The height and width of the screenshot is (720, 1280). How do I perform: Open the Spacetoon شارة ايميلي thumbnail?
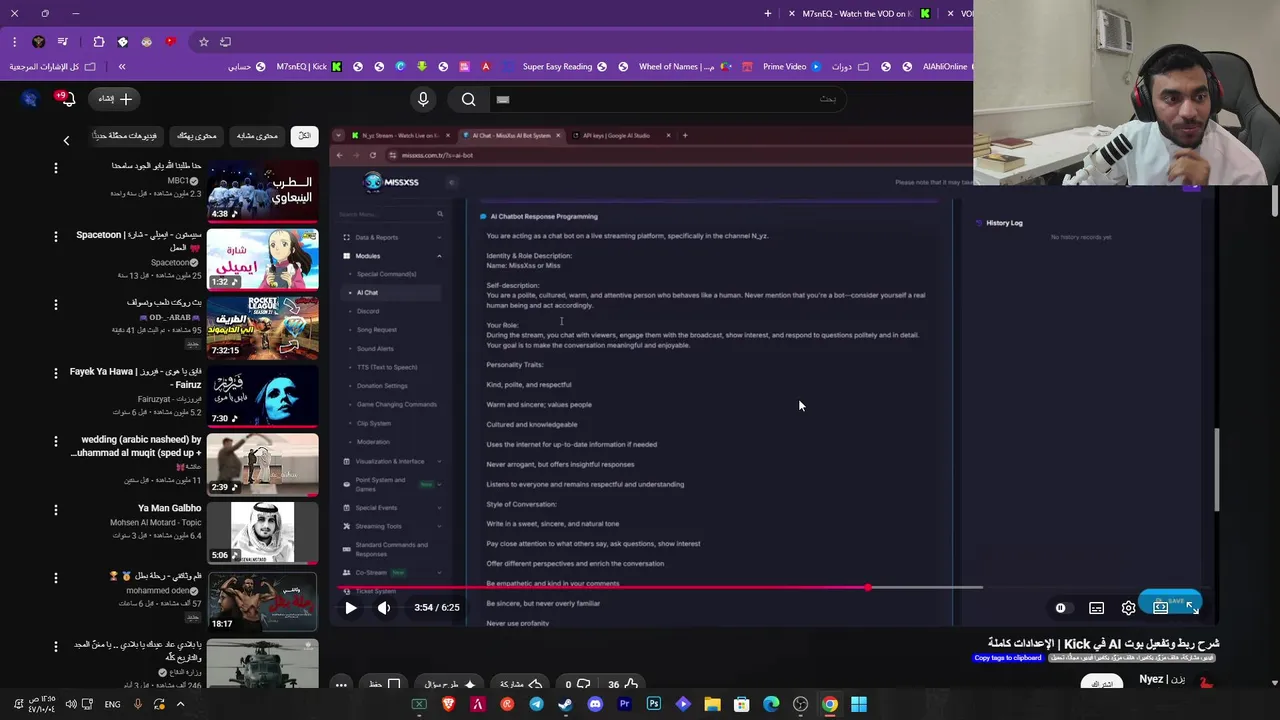point(262,259)
